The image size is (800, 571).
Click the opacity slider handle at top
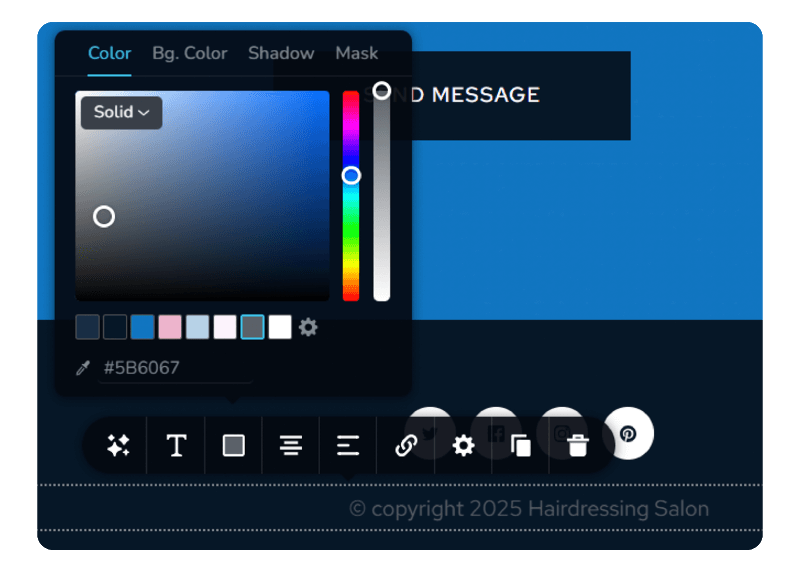(x=382, y=91)
